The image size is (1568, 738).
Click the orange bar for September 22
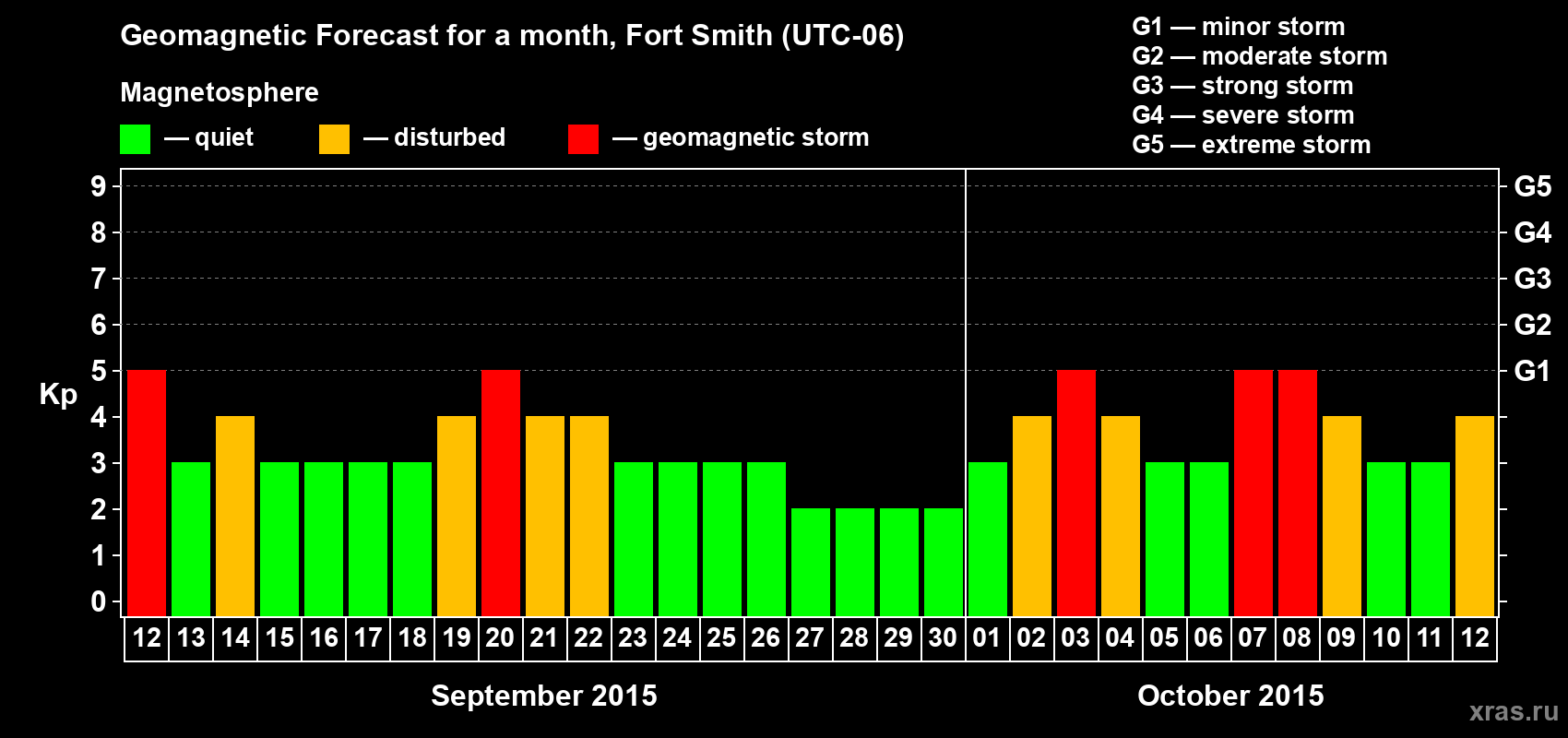point(589,516)
